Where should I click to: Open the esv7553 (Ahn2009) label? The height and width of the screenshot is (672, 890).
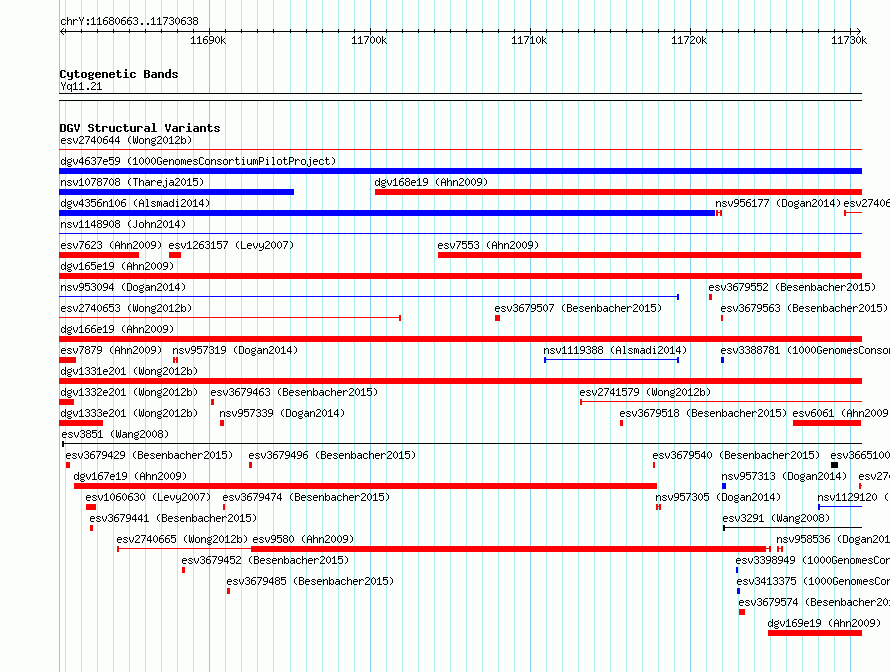(x=488, y=245)
